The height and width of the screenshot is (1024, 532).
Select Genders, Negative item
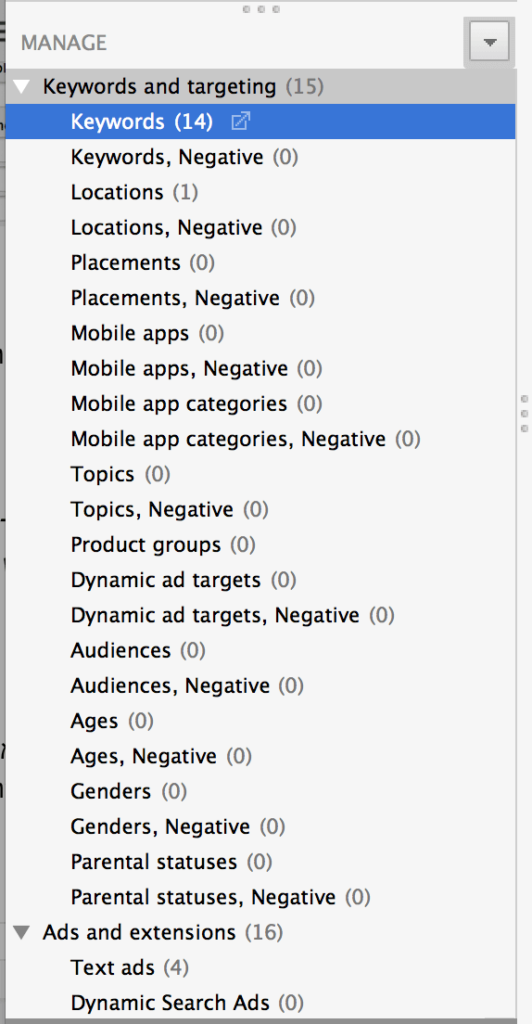click(x=260, y=827)
